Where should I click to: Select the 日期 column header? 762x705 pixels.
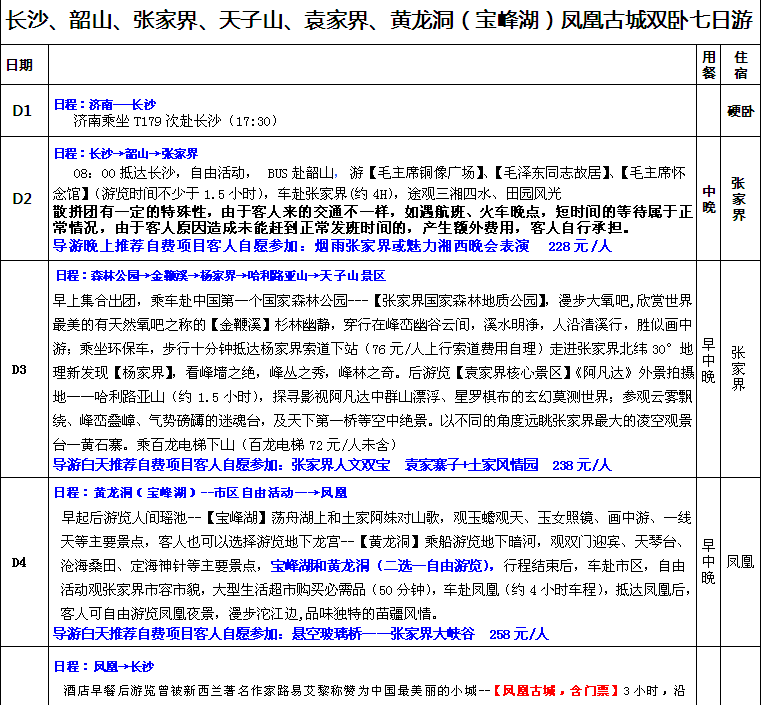(19, 65)
